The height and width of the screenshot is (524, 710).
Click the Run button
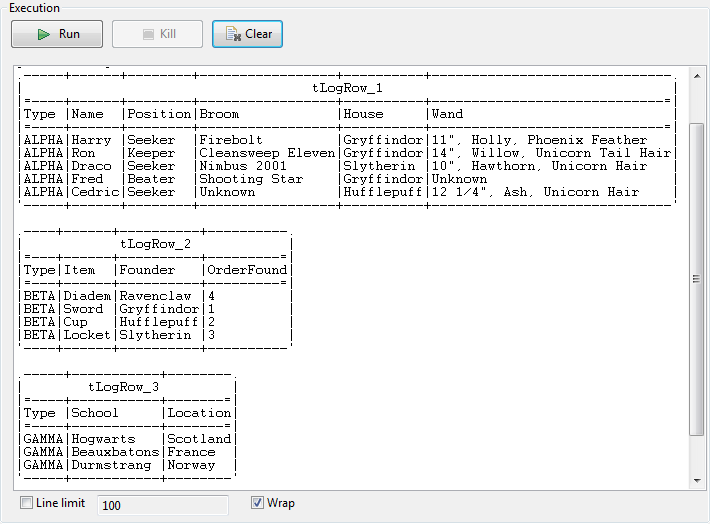[x=57, y=34]
